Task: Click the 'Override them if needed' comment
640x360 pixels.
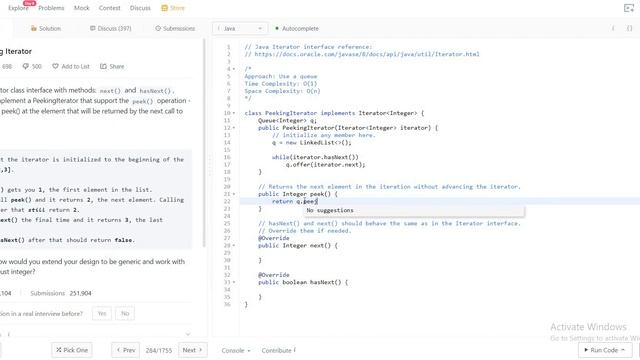Action: point(304,231)
